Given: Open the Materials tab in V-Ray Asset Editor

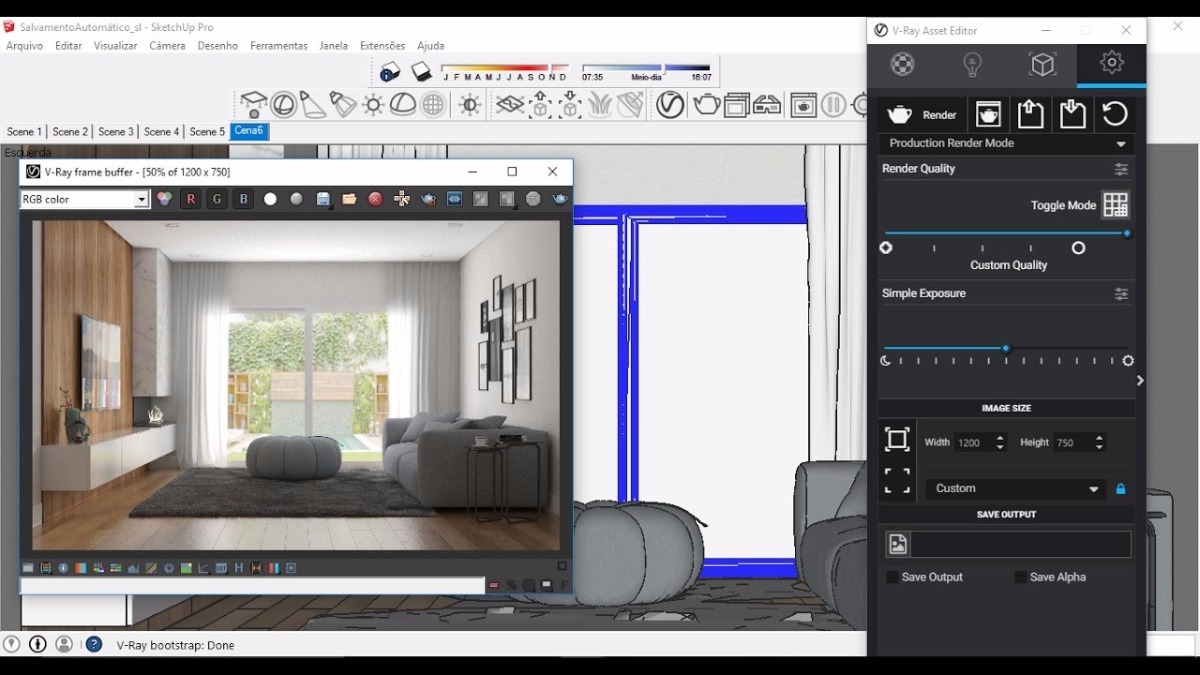Looking at the screenshot, I should coord(902,64).
